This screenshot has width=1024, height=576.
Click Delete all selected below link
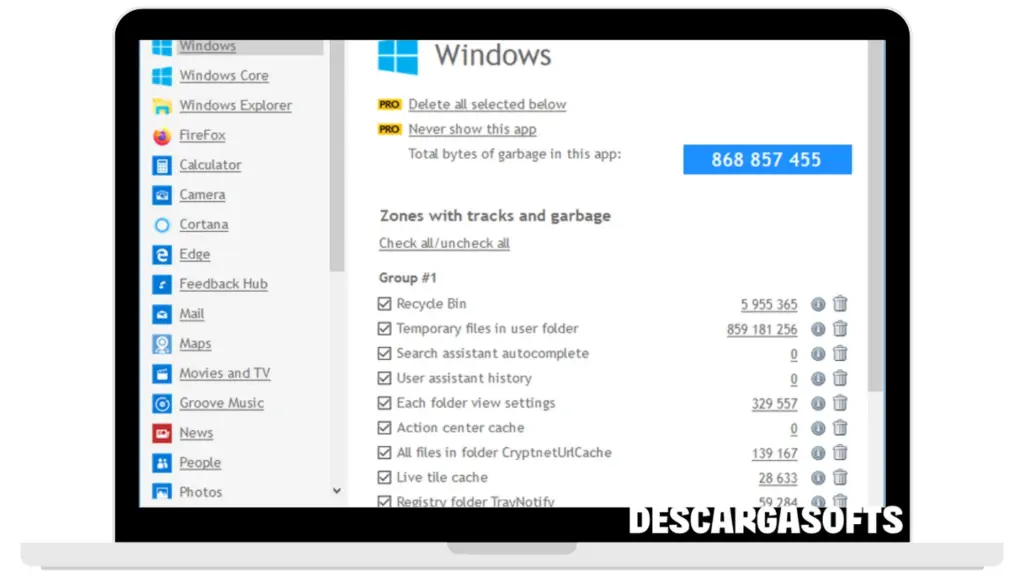click(487, 104)
